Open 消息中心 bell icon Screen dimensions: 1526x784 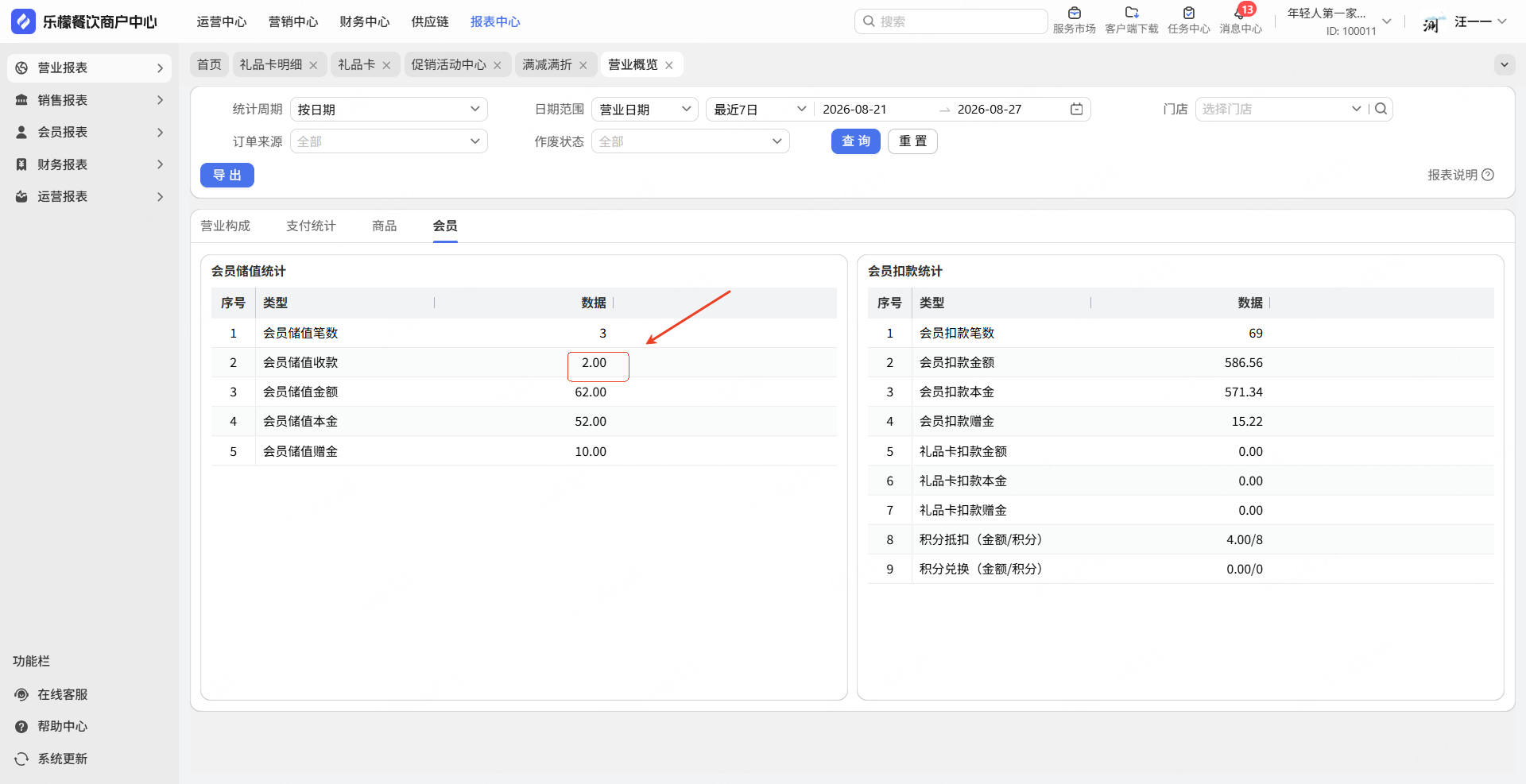coord(1239,13)
